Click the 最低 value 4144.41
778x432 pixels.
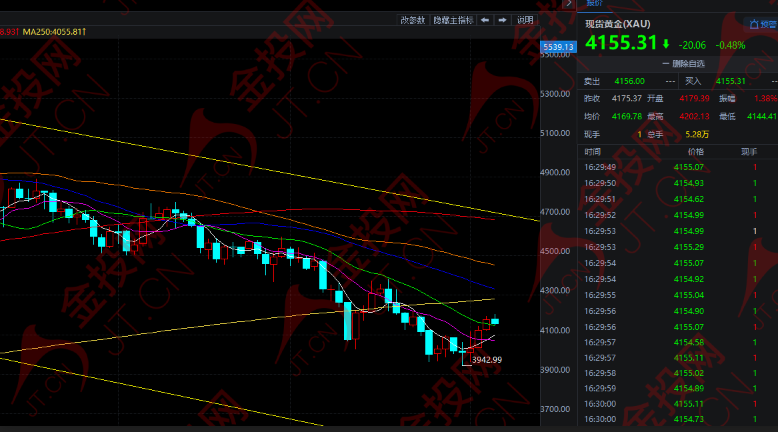[x=762, y=116]
